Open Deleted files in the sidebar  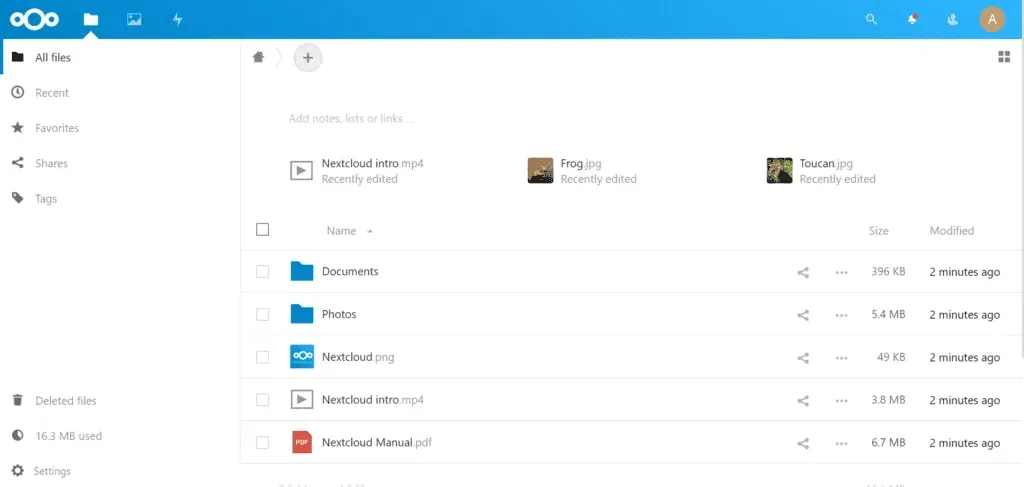[x=65, y=401]
